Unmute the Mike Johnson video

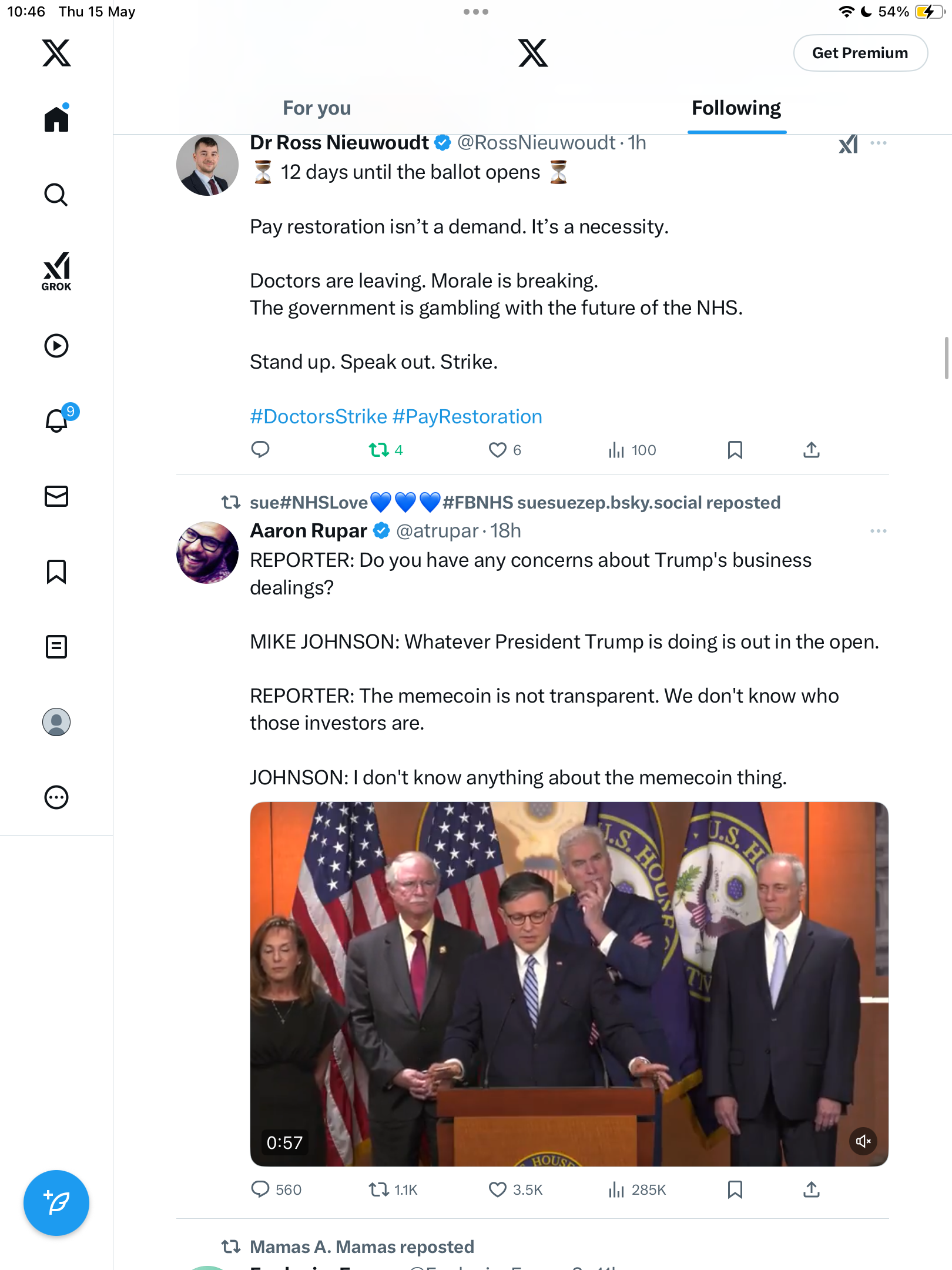pyautogui.click(x=863, y=1141)
